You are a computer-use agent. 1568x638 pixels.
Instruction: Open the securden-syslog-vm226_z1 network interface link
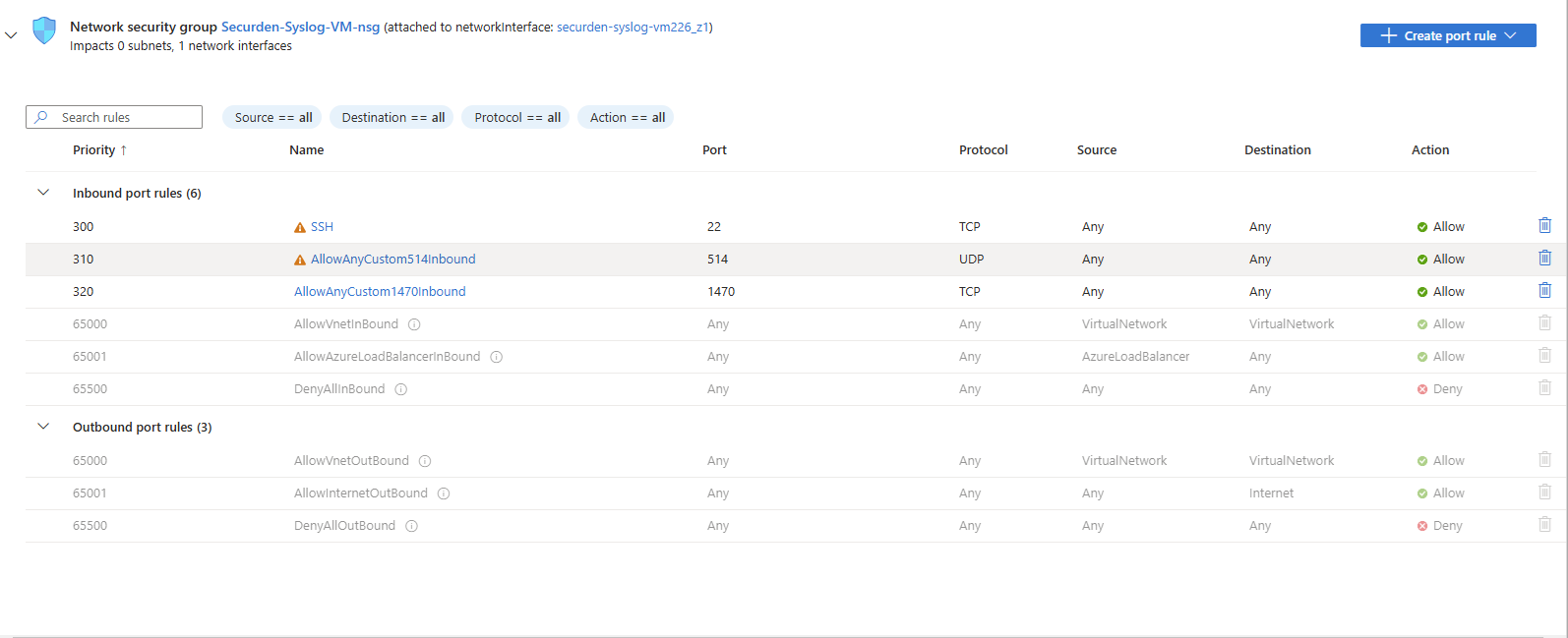[633, 27]
